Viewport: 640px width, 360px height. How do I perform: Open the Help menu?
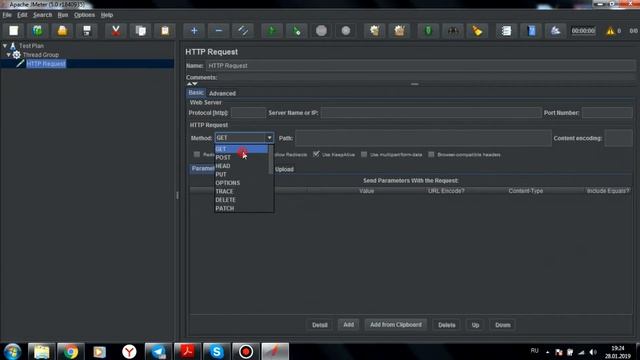[107, 15]
